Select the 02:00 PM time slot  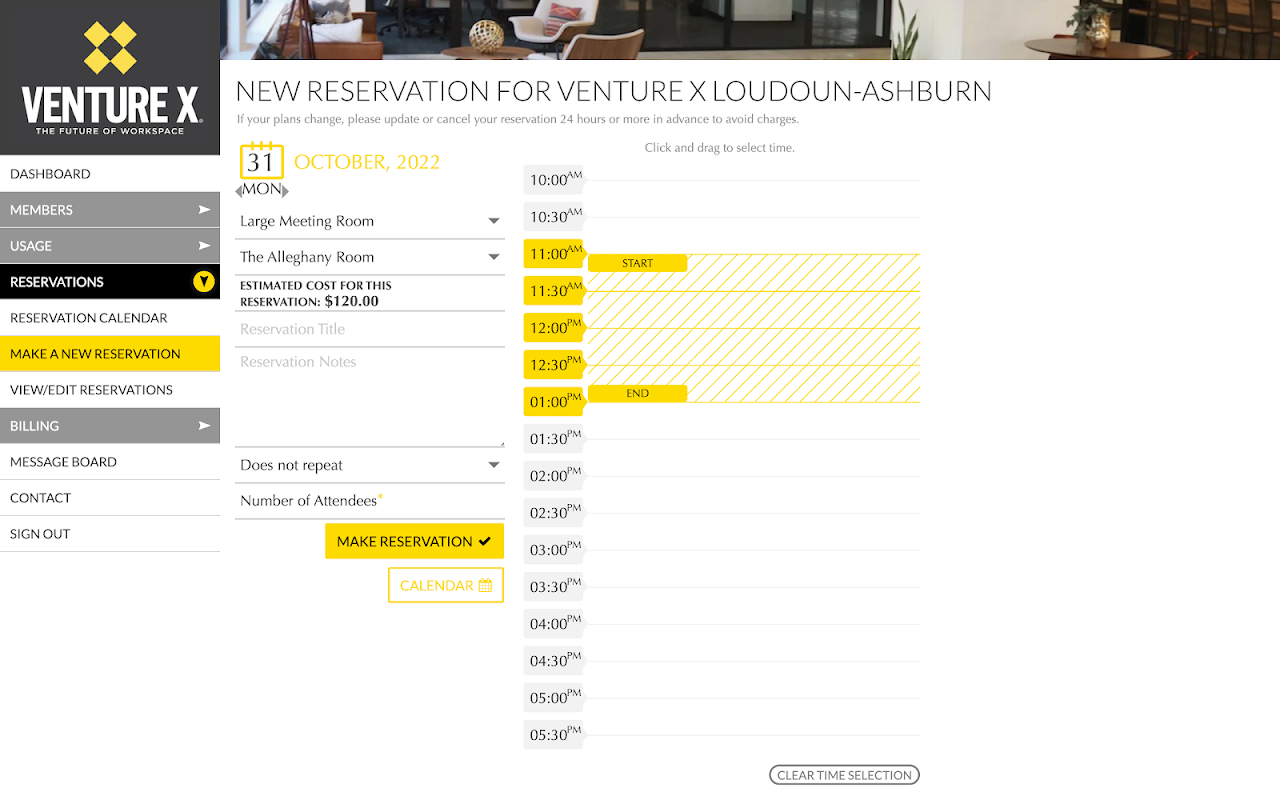553,476
